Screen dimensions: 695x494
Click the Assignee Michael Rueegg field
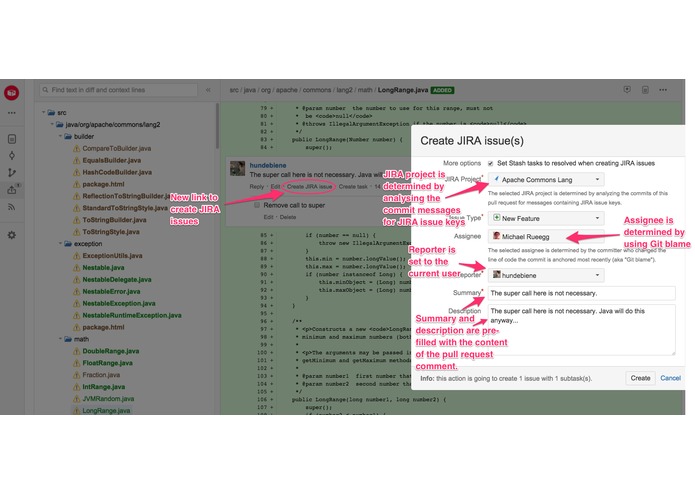546,236
